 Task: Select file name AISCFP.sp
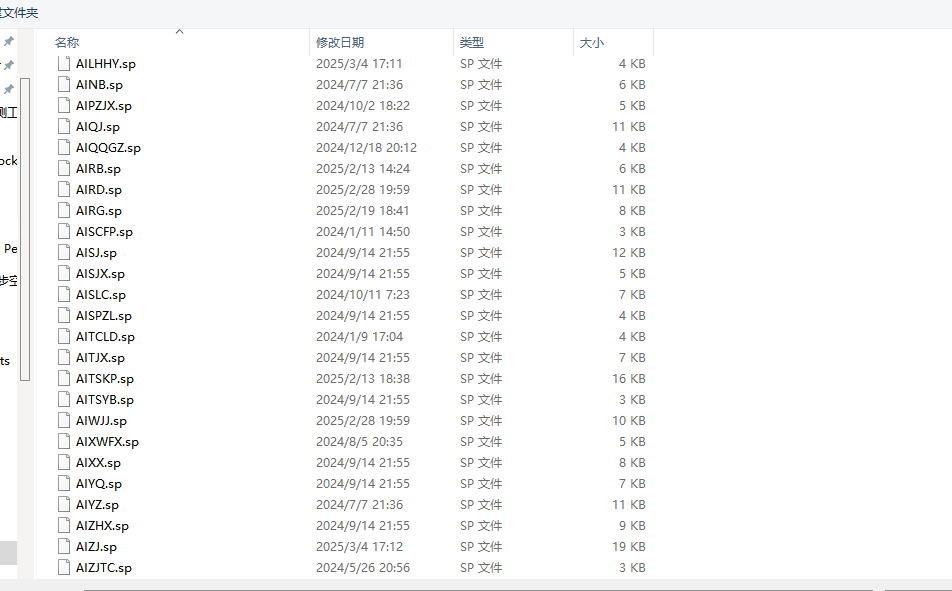(x=104, y=231)
